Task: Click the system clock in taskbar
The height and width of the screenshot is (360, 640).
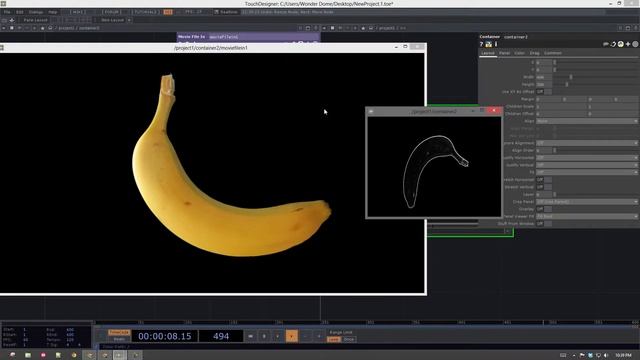Action: pos(623,356)
